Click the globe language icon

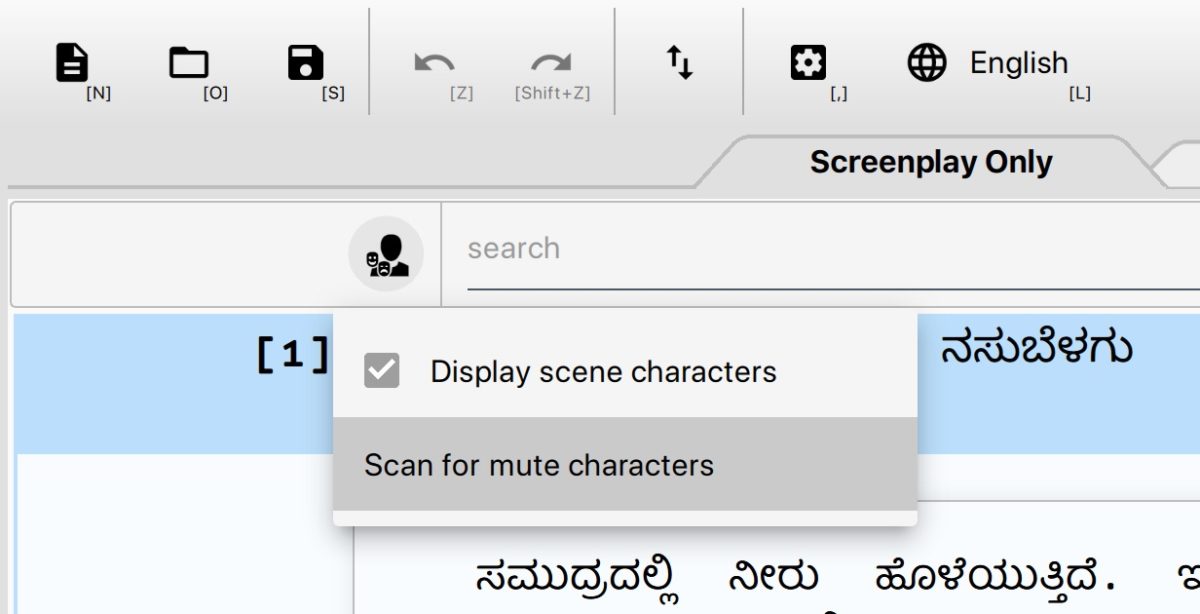tap(929, 62)
